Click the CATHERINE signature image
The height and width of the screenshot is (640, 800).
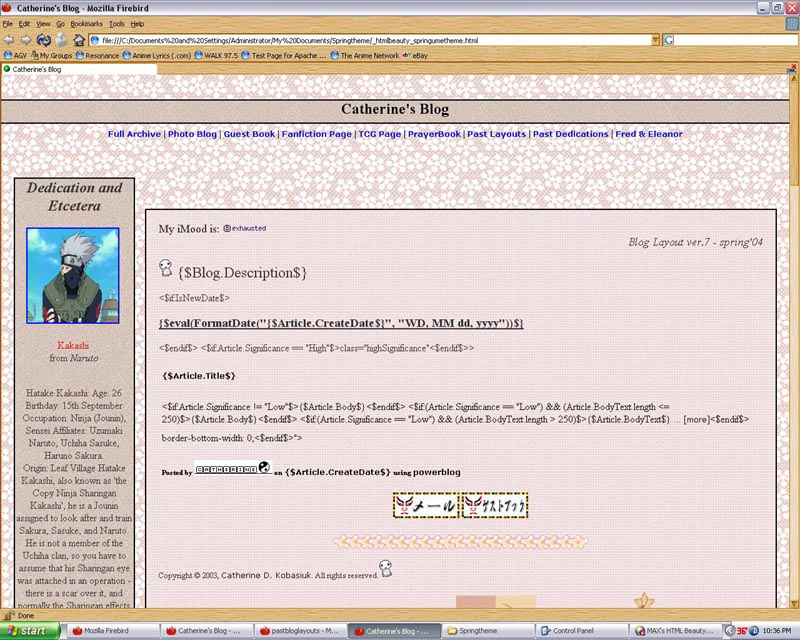tap(233, 468)
